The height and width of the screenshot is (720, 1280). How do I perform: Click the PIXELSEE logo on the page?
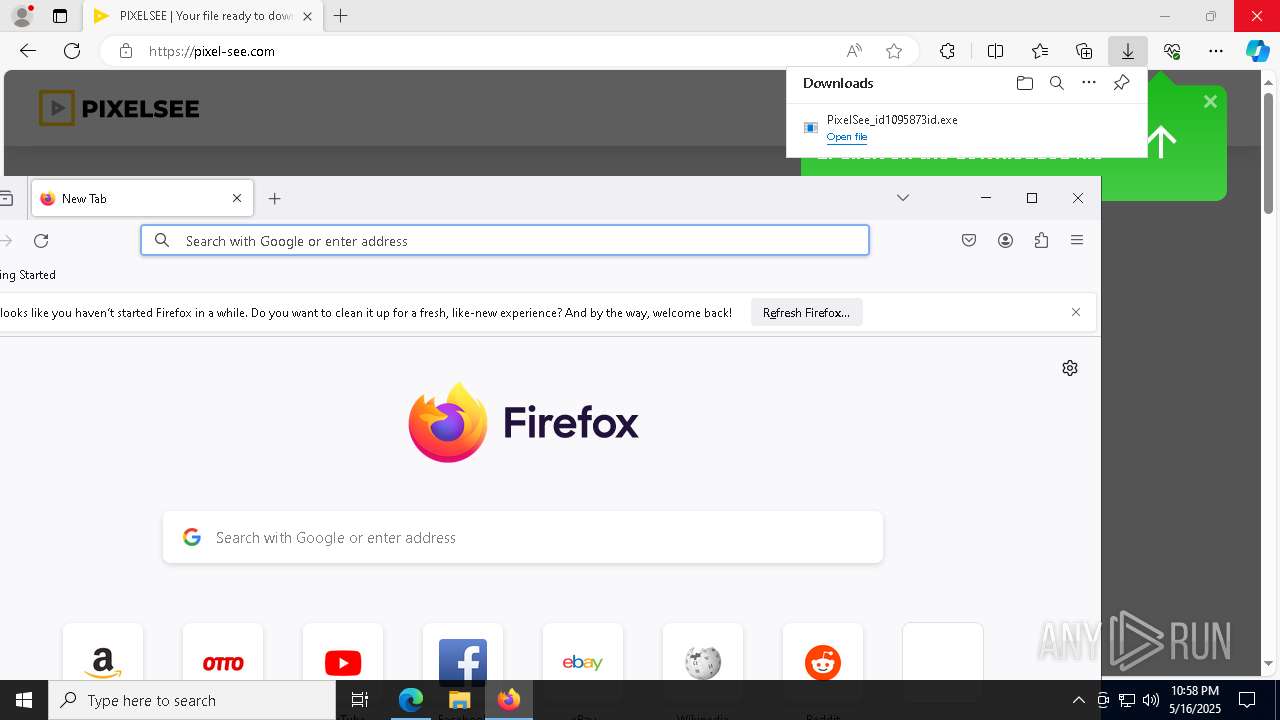tap(119, 108)
